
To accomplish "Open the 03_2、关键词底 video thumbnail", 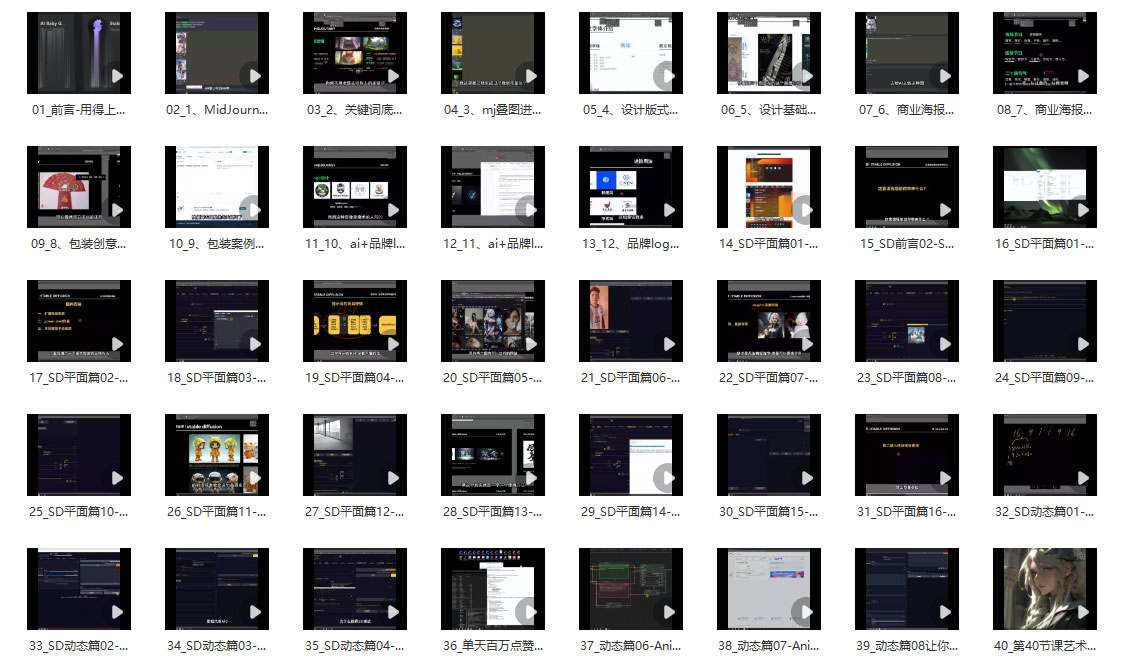I will [354, 53].
